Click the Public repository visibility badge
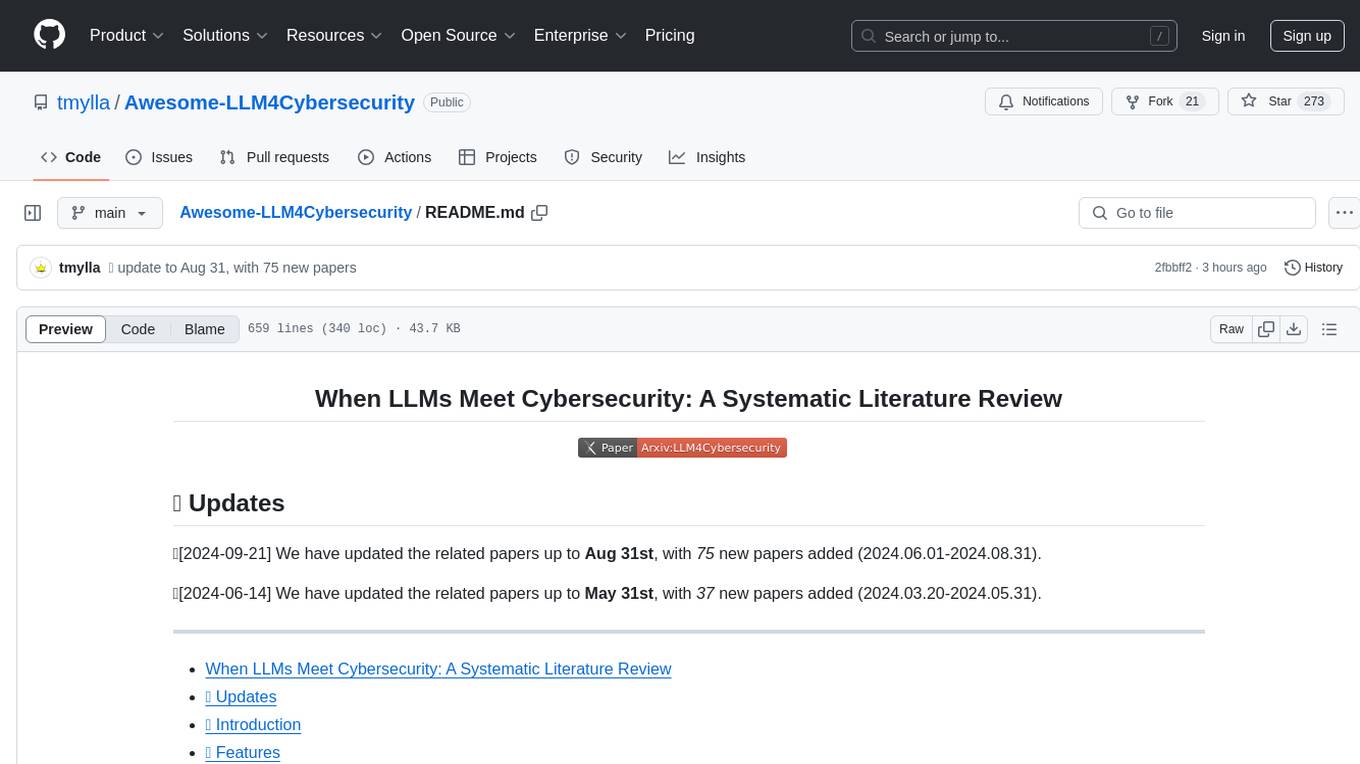Viewport: 1360px width, 764px height. click(x=447, y=102)
